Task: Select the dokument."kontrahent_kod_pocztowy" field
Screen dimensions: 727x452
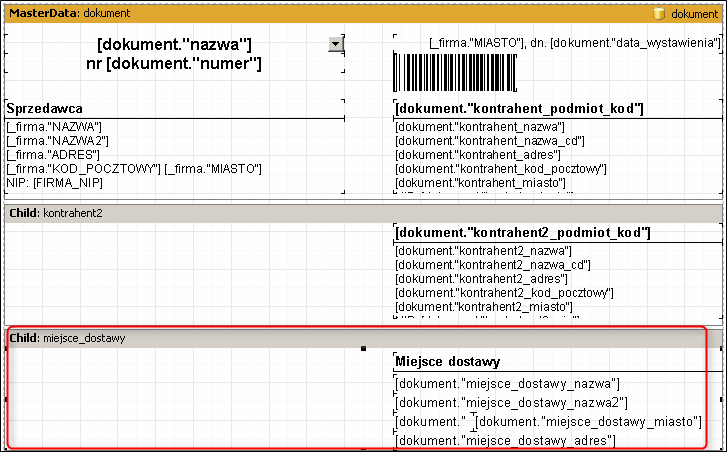Action: coord(500,169)
